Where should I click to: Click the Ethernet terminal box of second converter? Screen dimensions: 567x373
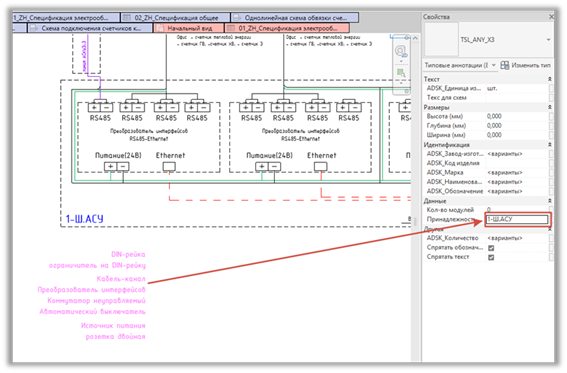[x=320, y=167]
